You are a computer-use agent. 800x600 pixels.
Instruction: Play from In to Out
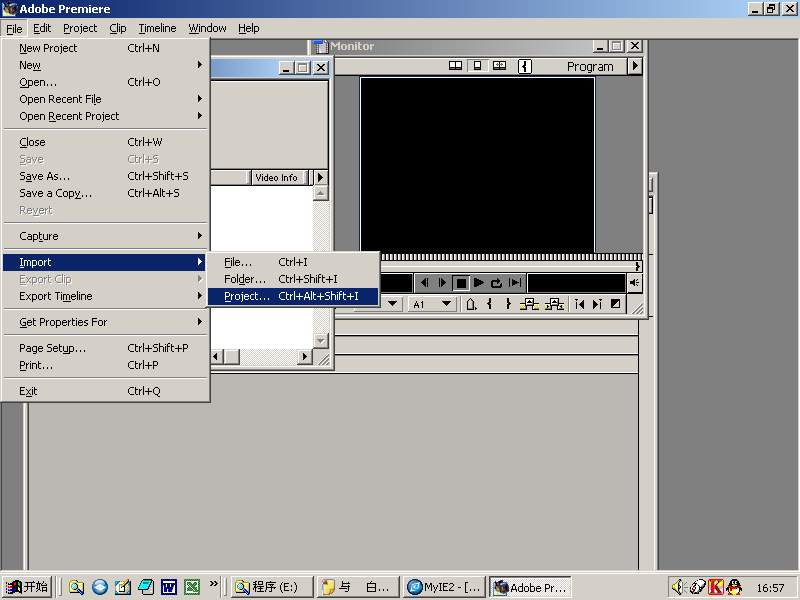(515, 283)
